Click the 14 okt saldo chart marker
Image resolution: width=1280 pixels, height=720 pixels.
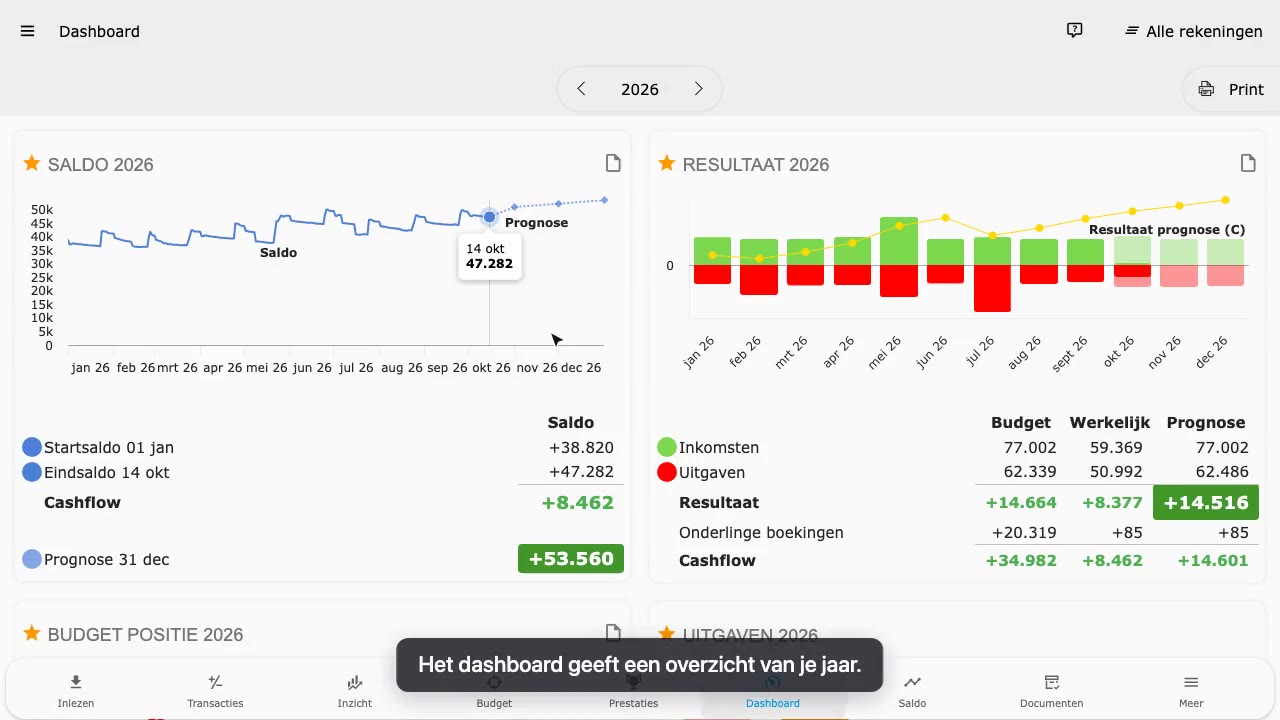(489, 216)
